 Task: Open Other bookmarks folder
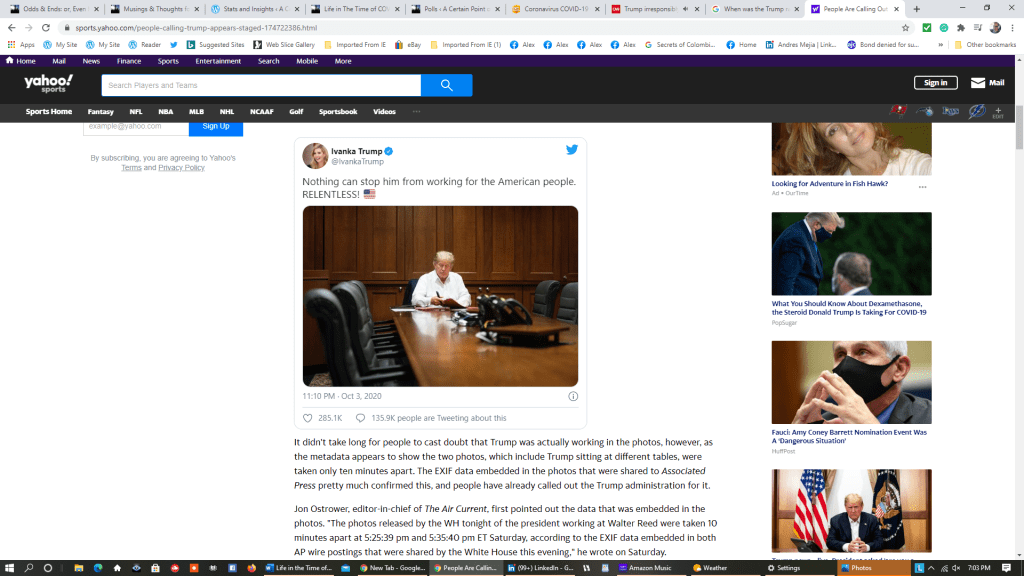point(983,45)
